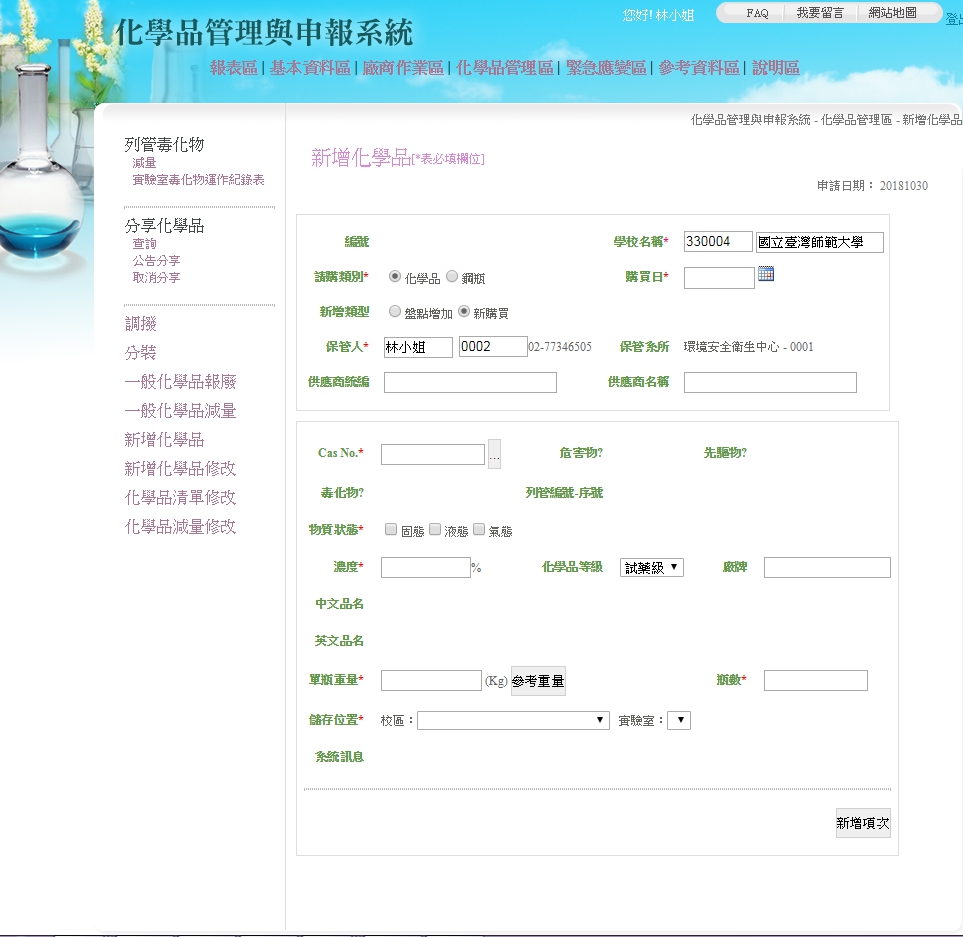963x937 pixels.
Task: Open the 調撥 sidebar item
Action: (141, 324)
